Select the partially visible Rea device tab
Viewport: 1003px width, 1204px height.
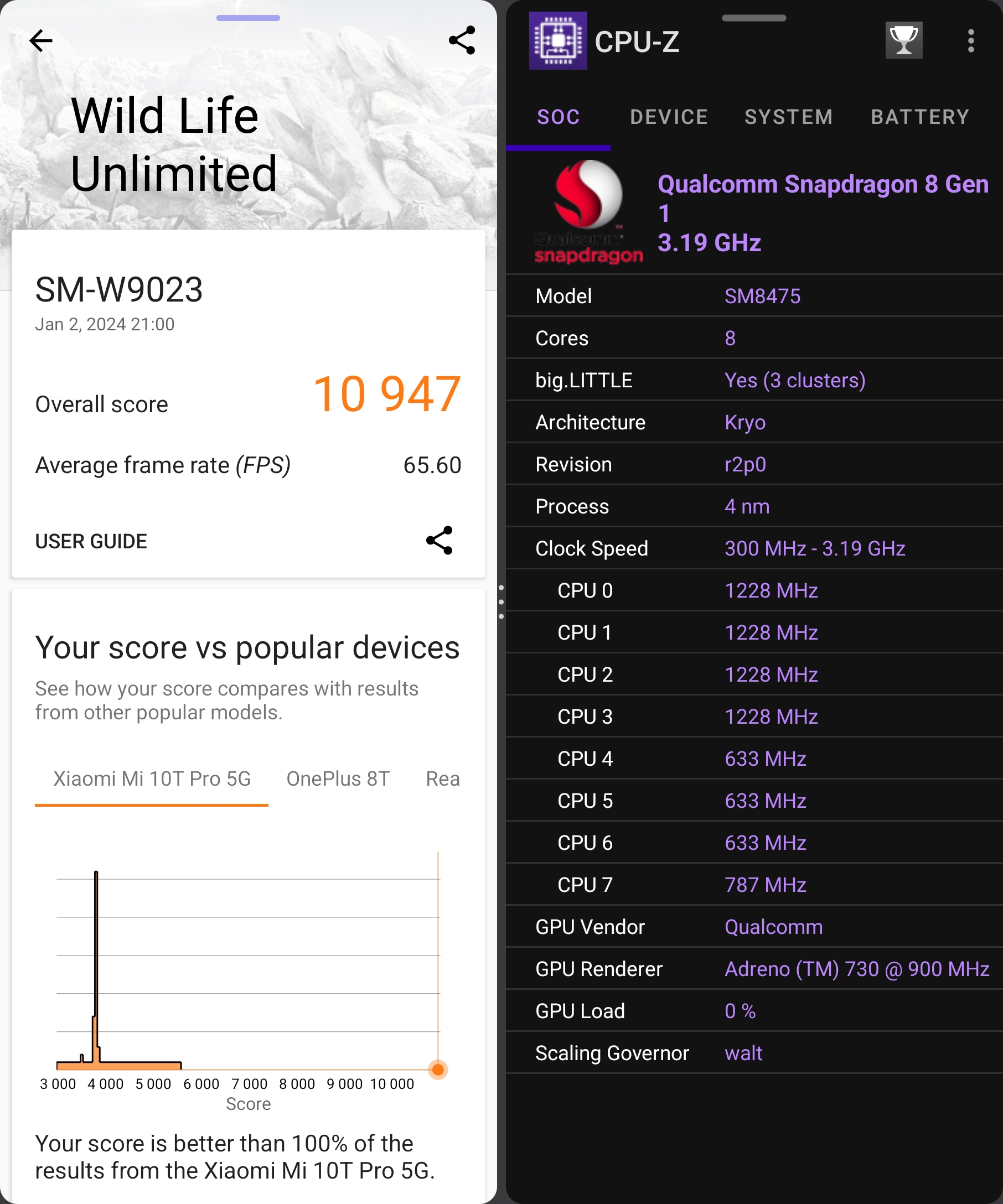(x=443, y=779)
